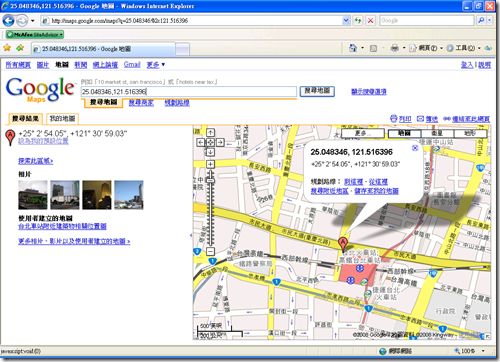
Task: Click the Home page icon
Action: coord(353,48)
